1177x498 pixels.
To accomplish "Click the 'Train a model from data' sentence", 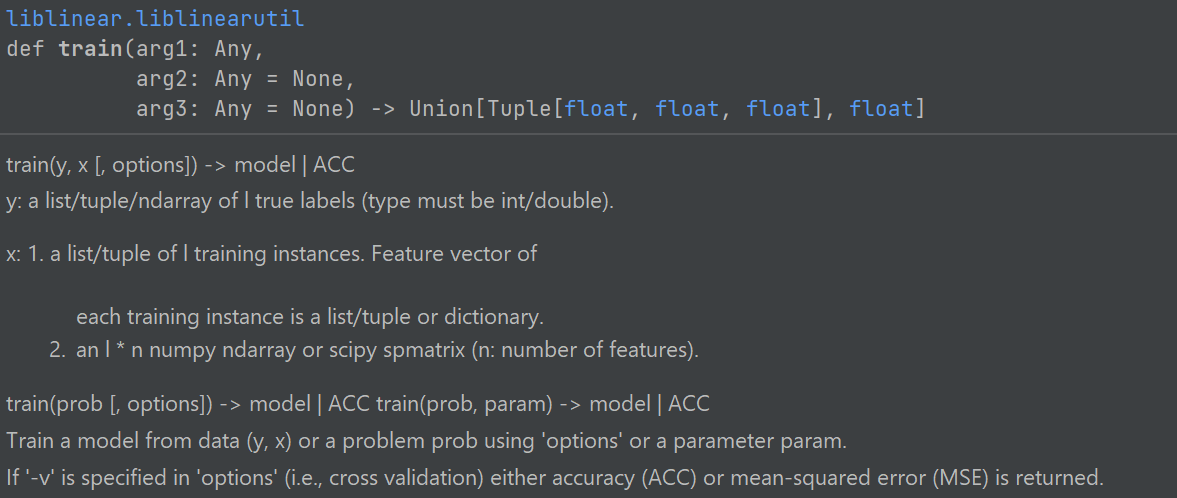I will [426, 441].
